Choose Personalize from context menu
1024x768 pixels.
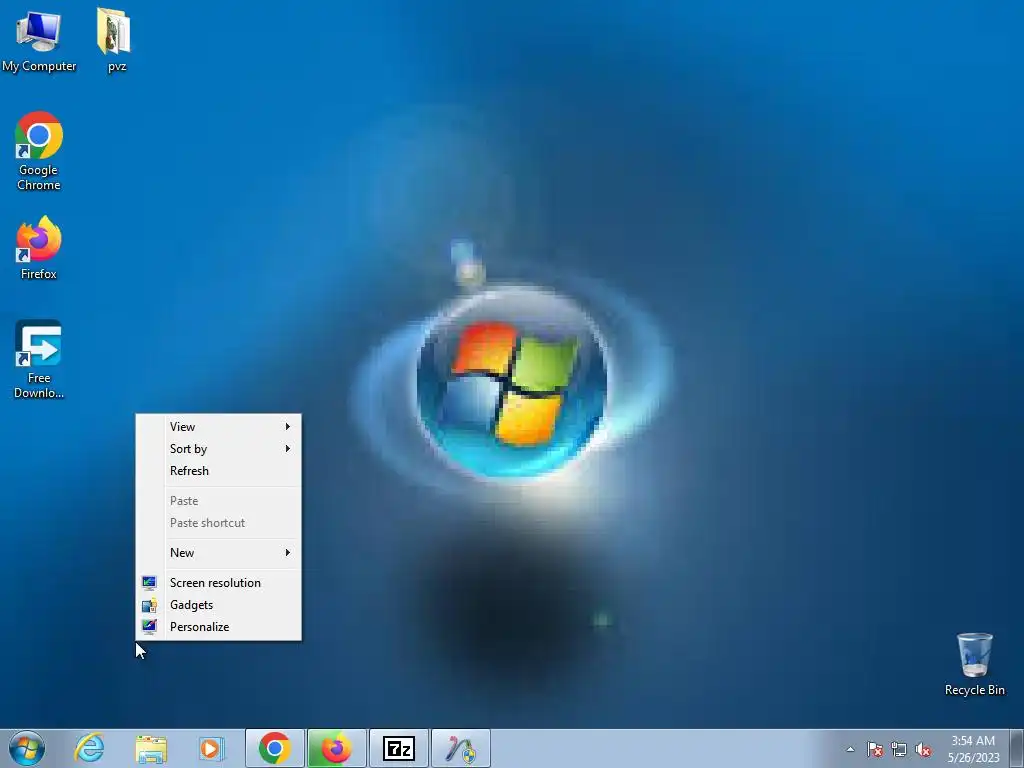219,627
